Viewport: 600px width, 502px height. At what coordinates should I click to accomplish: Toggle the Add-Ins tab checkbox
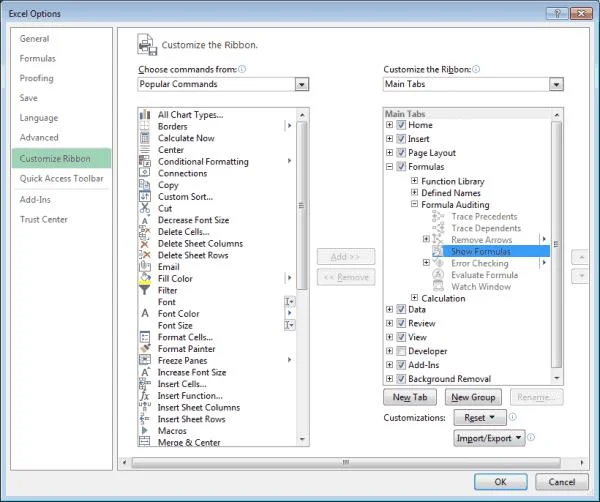coord(401,365)
